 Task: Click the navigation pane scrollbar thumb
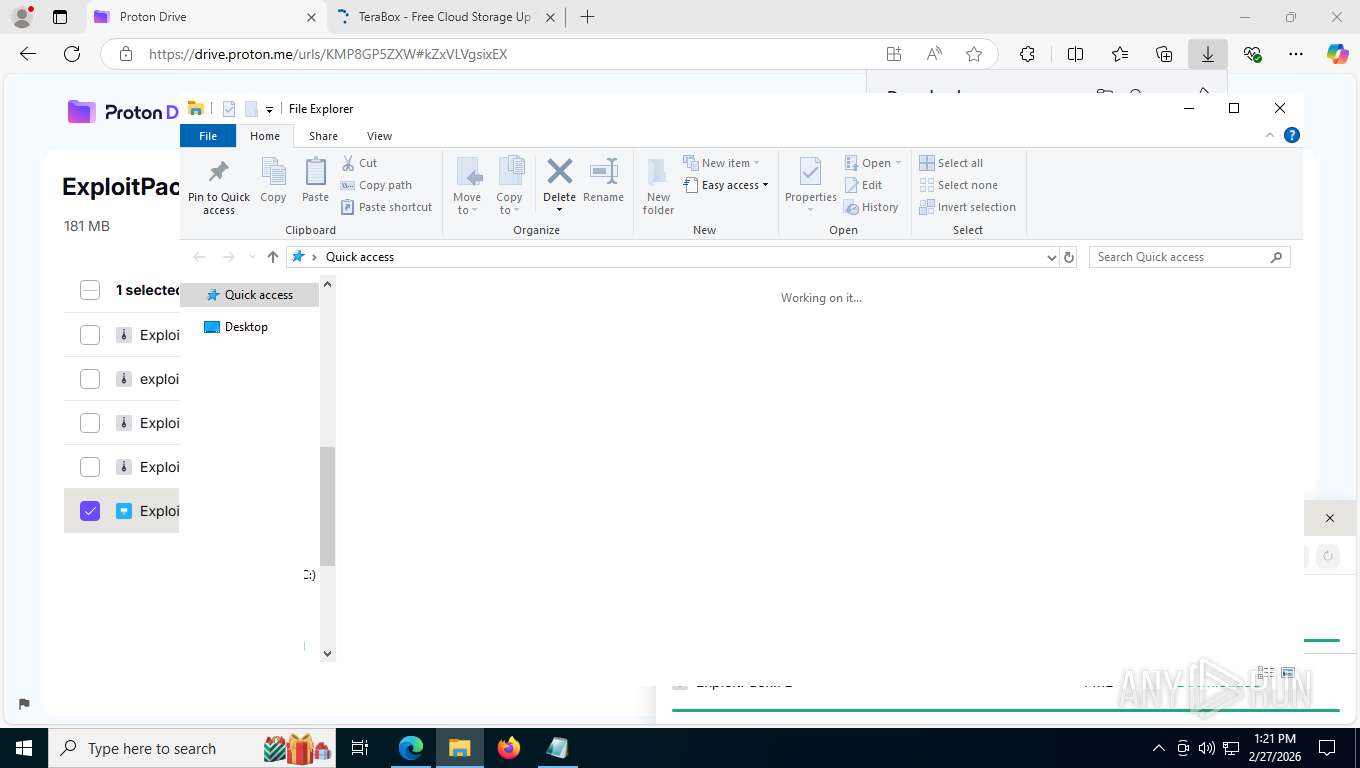tap(327, 507)
